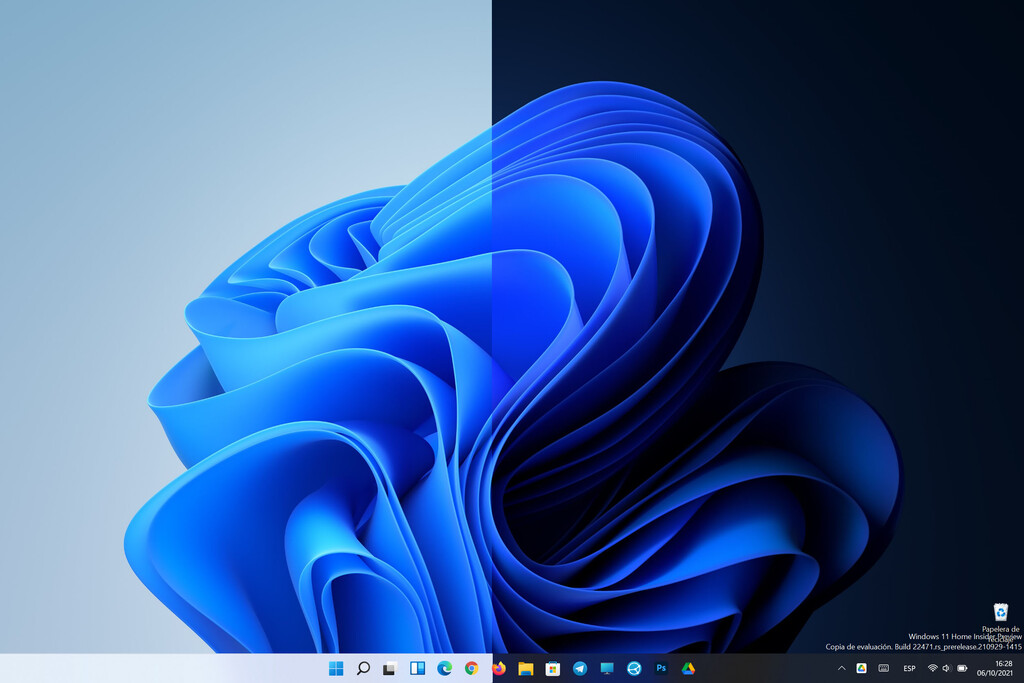The width and height of the screenshot is (1024, 683).
Task: Open Task View from the taskbar
Action: 390,668
